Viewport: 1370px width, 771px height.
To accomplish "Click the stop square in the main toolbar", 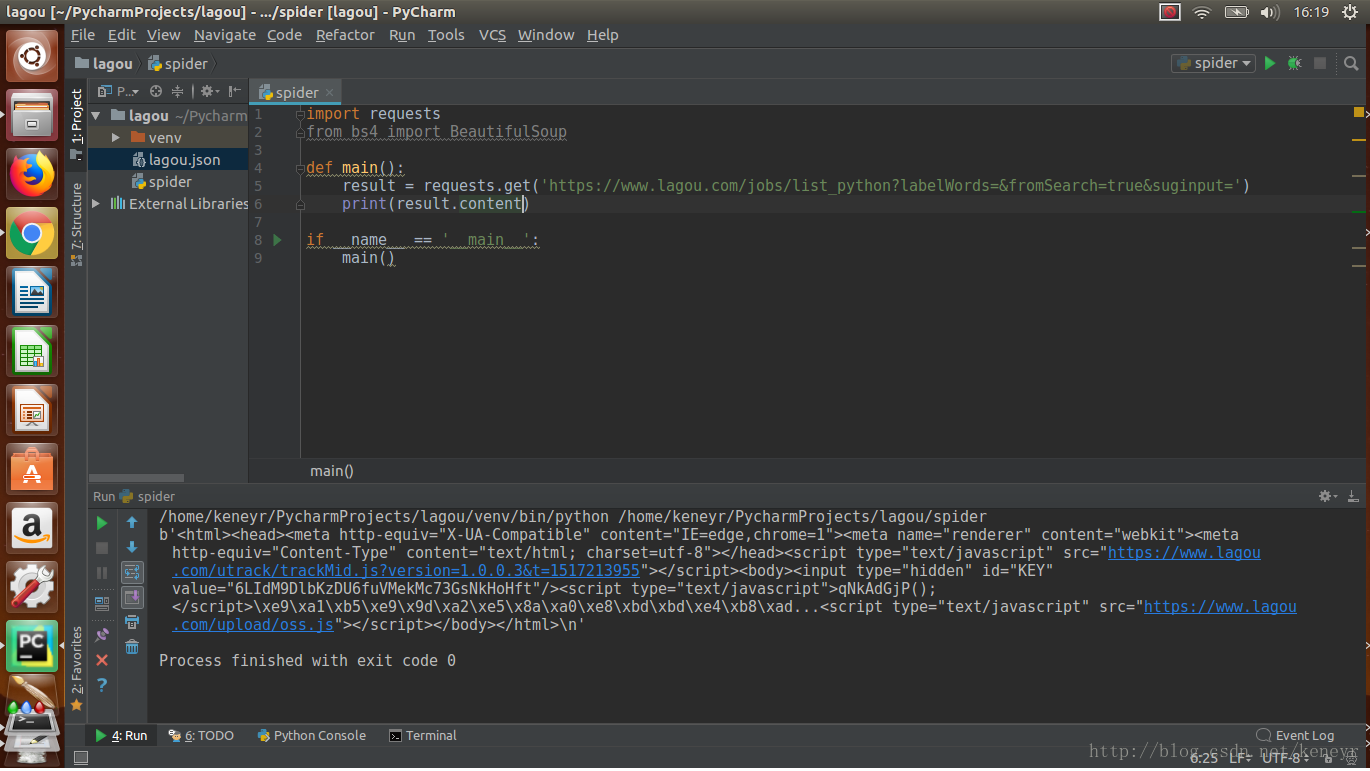I will coord(1320,63).
